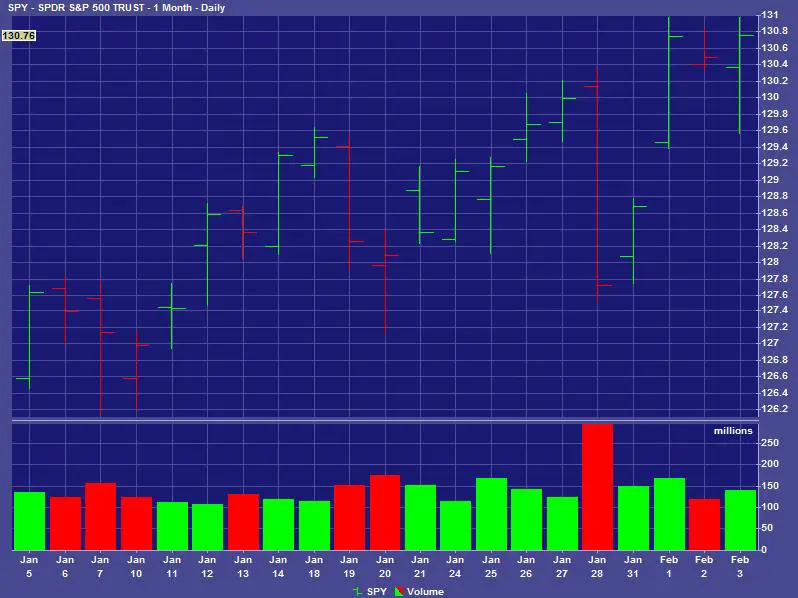Click the 129 price axis label
Viewport: 798px width, 598px height.
[x=770, y=179]
